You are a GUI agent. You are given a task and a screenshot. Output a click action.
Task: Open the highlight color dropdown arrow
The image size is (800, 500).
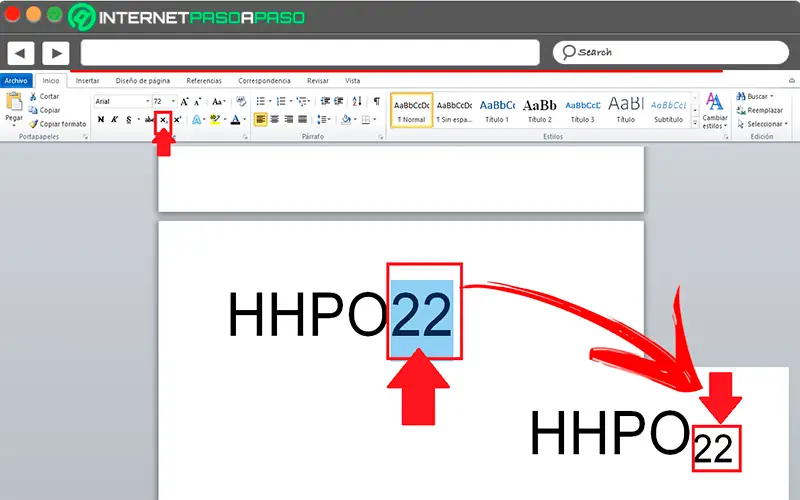coord(225,119)
